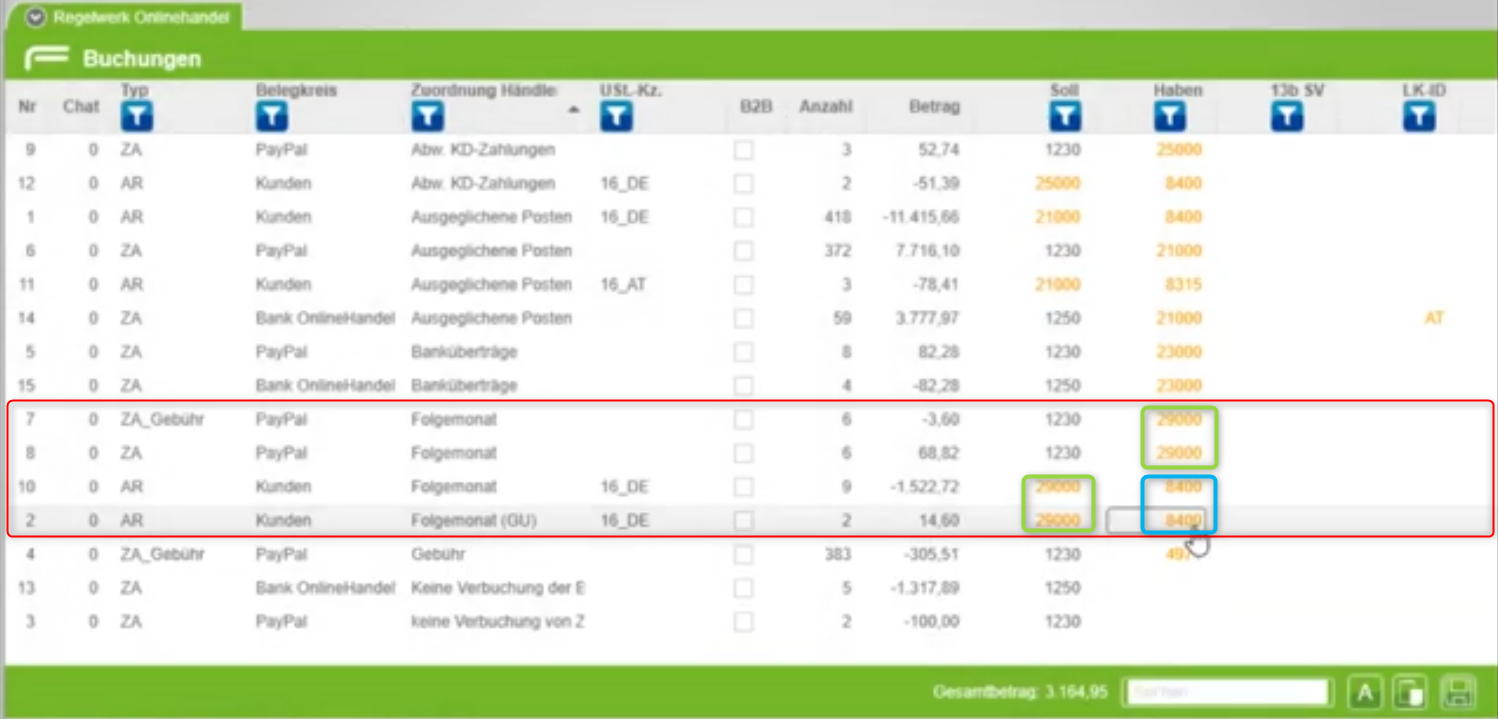Open the Haben column filter

click(x=1170, y=117)
